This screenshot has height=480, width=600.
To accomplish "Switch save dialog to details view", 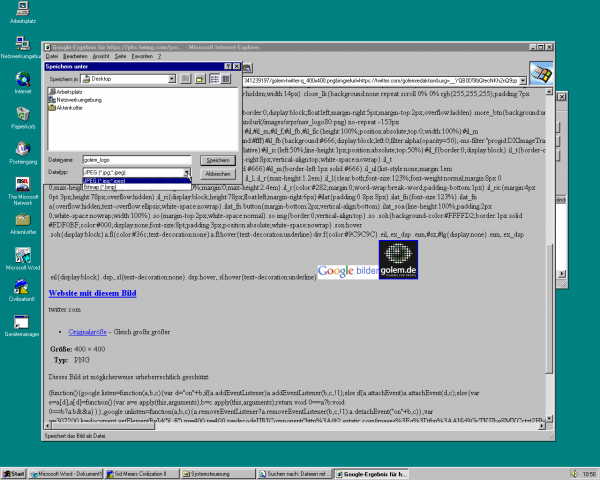I will pyautogui.click(x=225, y=79).
